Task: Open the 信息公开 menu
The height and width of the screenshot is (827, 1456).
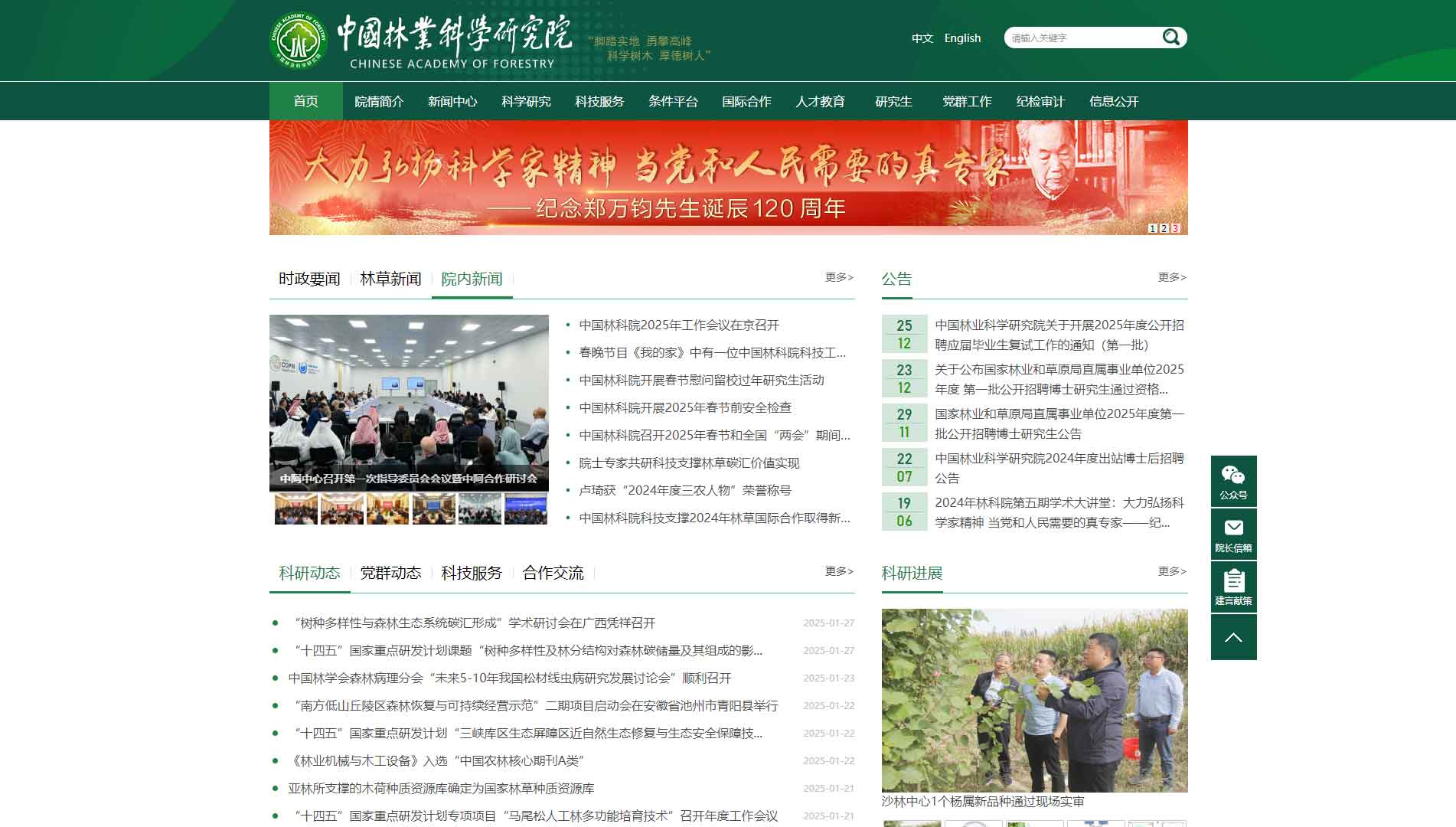Action: 1114,101
